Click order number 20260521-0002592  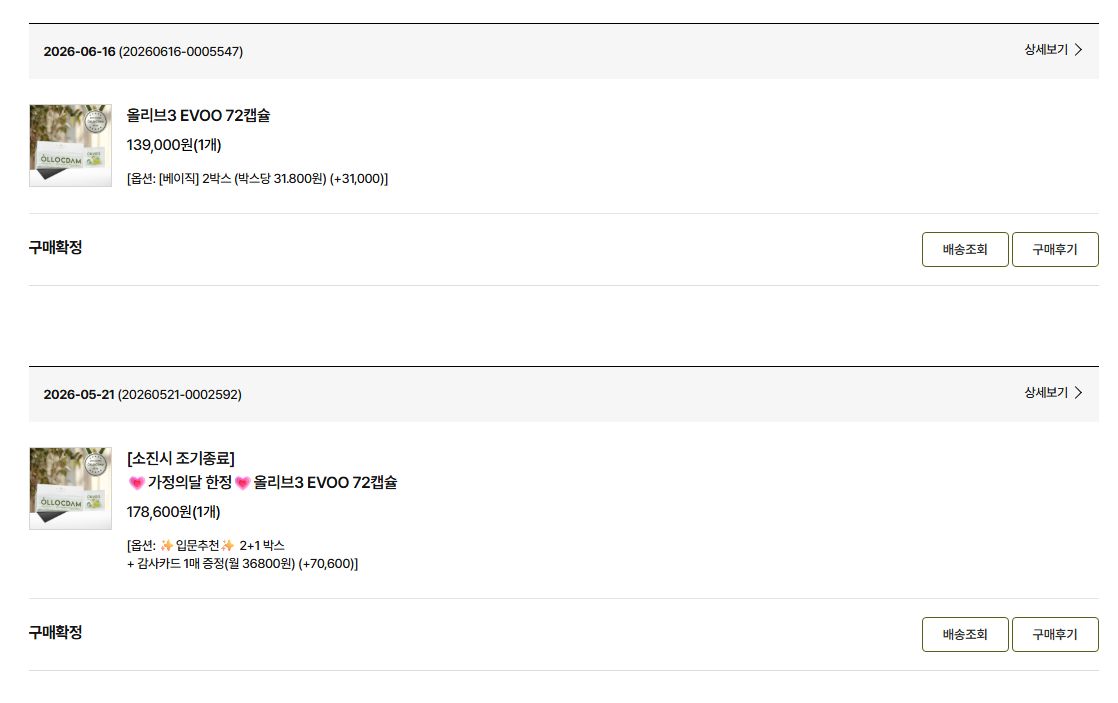coord(180,394)
